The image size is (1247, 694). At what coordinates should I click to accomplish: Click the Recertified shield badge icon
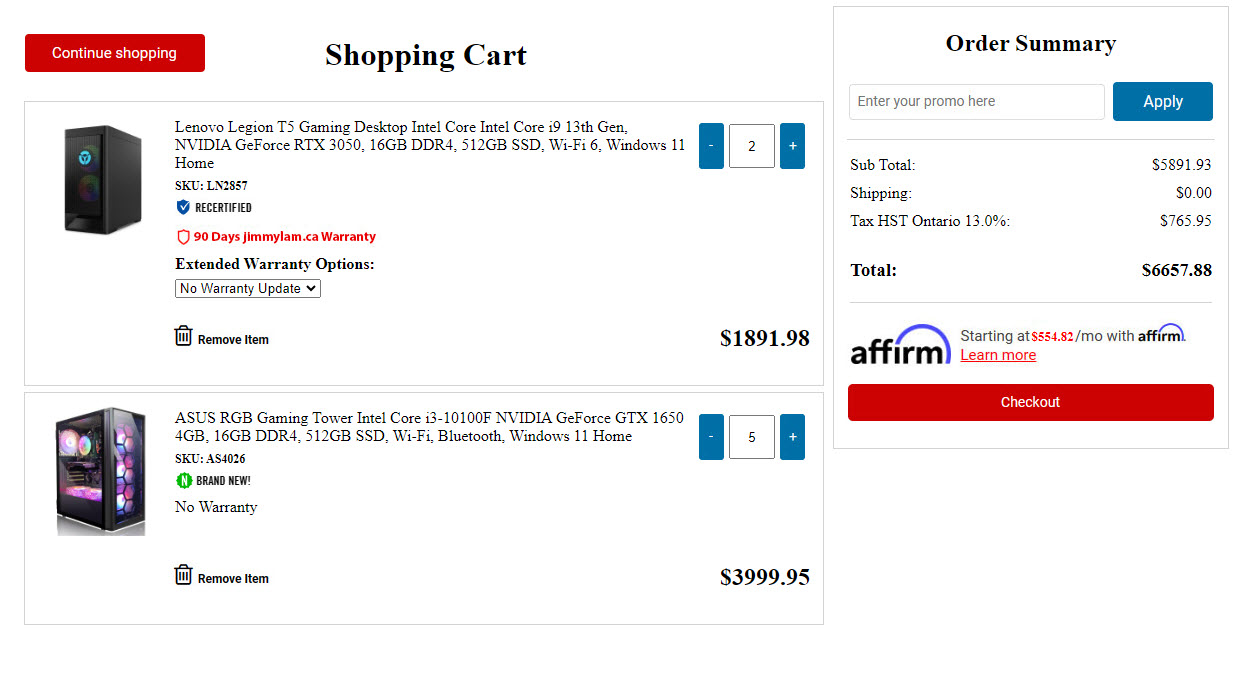pos(183,207)
